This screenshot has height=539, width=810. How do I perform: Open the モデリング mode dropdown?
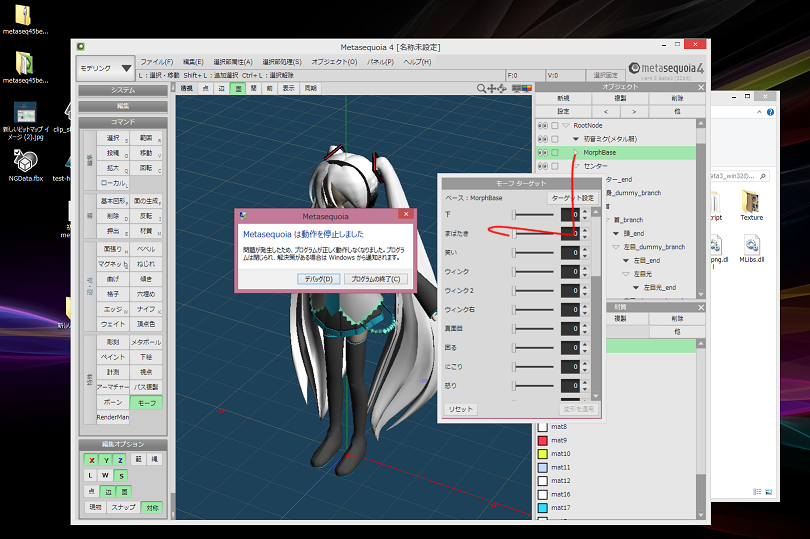106,68
